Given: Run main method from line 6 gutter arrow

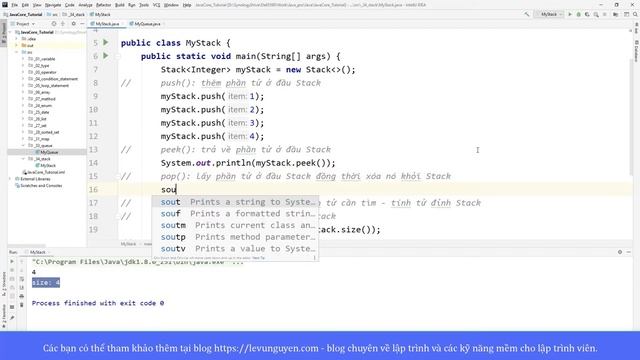Looking at the screenshot, I should coord(106,56).
